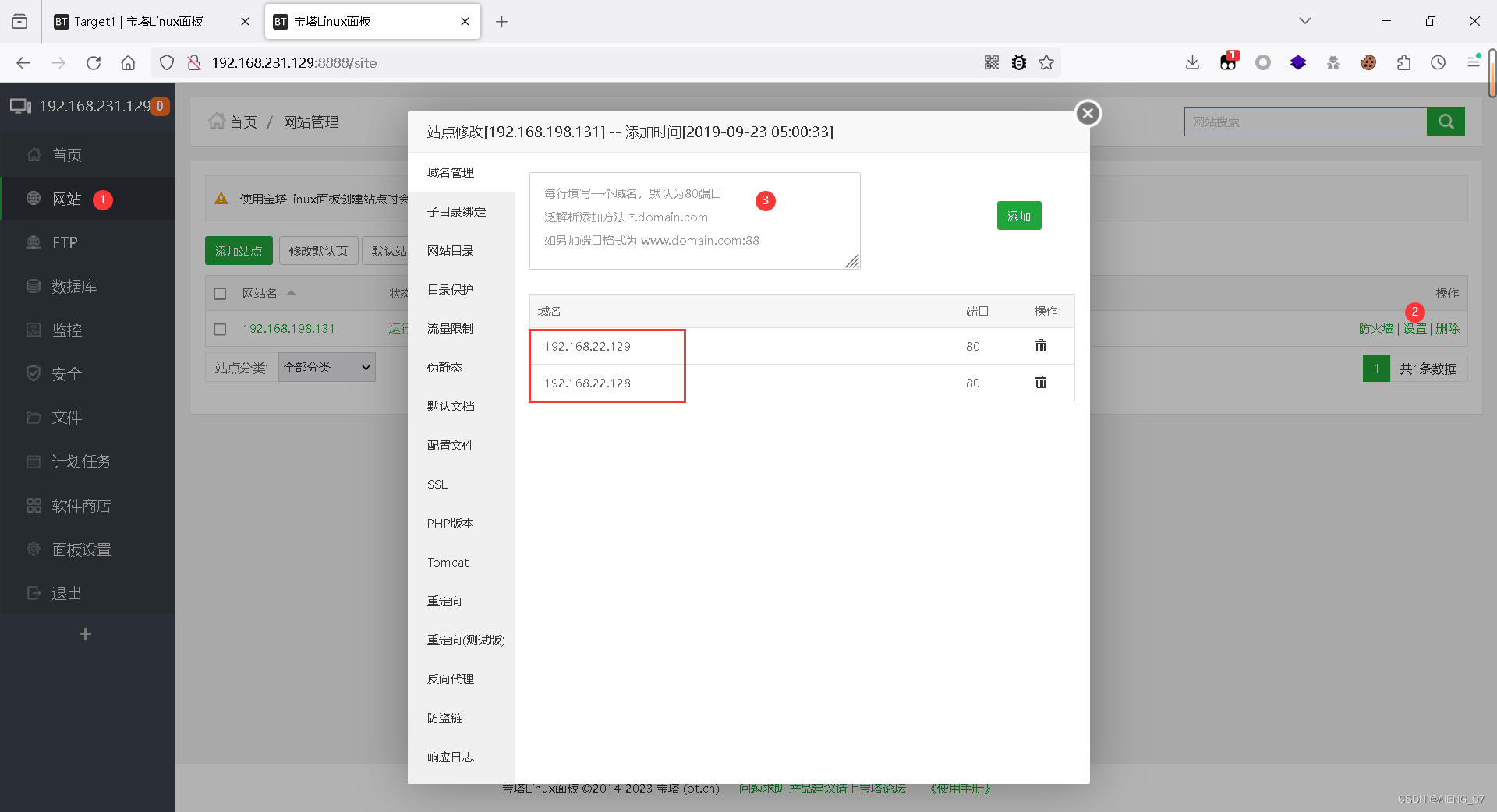Select the 反向代理 tab
This screenshot has width=1497, height=812.
click(462, 679)
